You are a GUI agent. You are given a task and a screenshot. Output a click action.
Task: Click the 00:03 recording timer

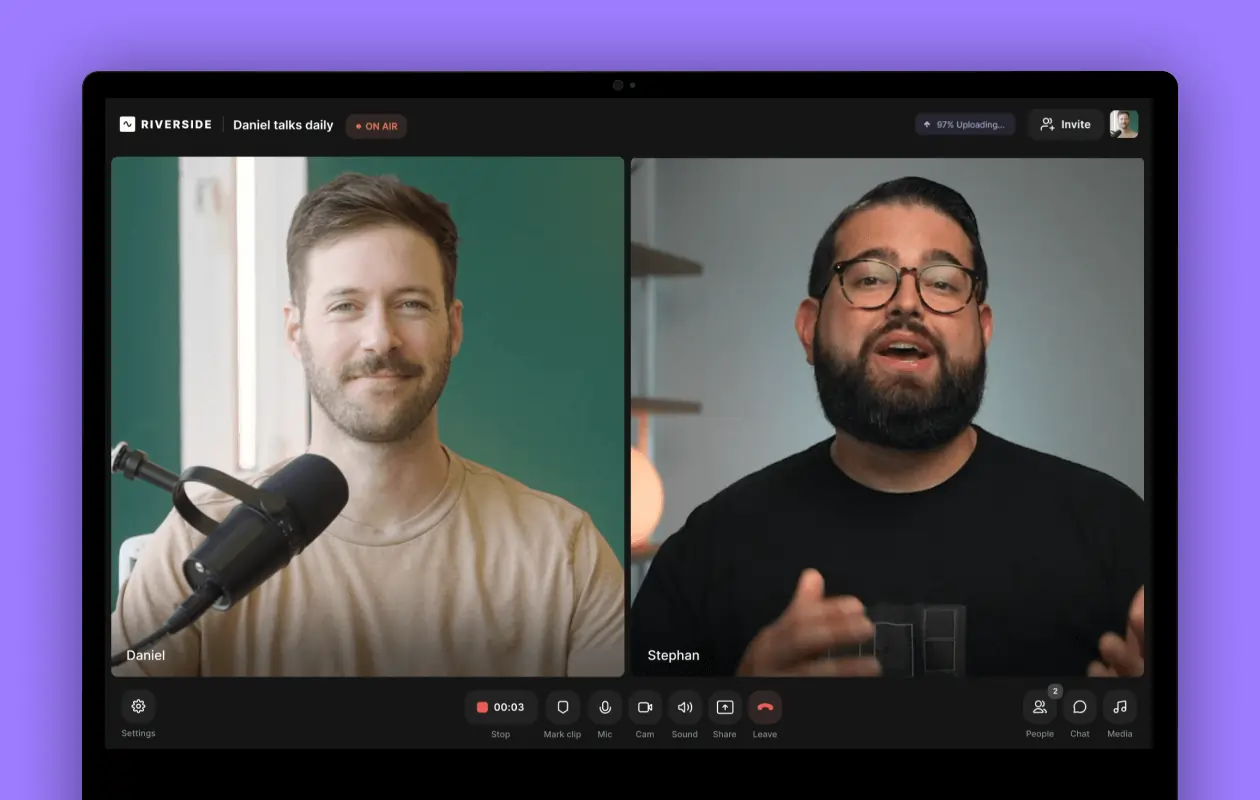tap(507, 707)
